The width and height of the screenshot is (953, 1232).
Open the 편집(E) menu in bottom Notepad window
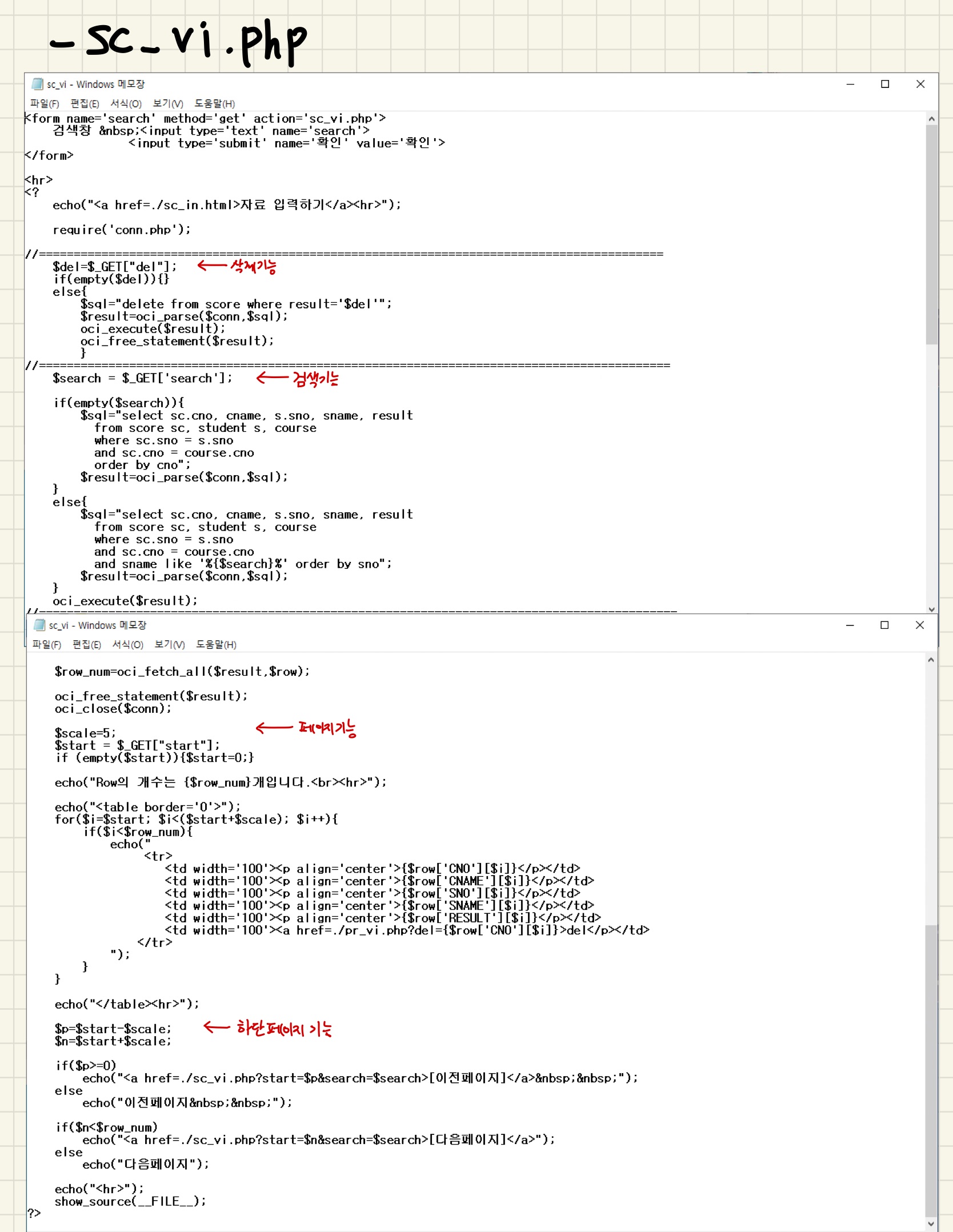(87, 644)
